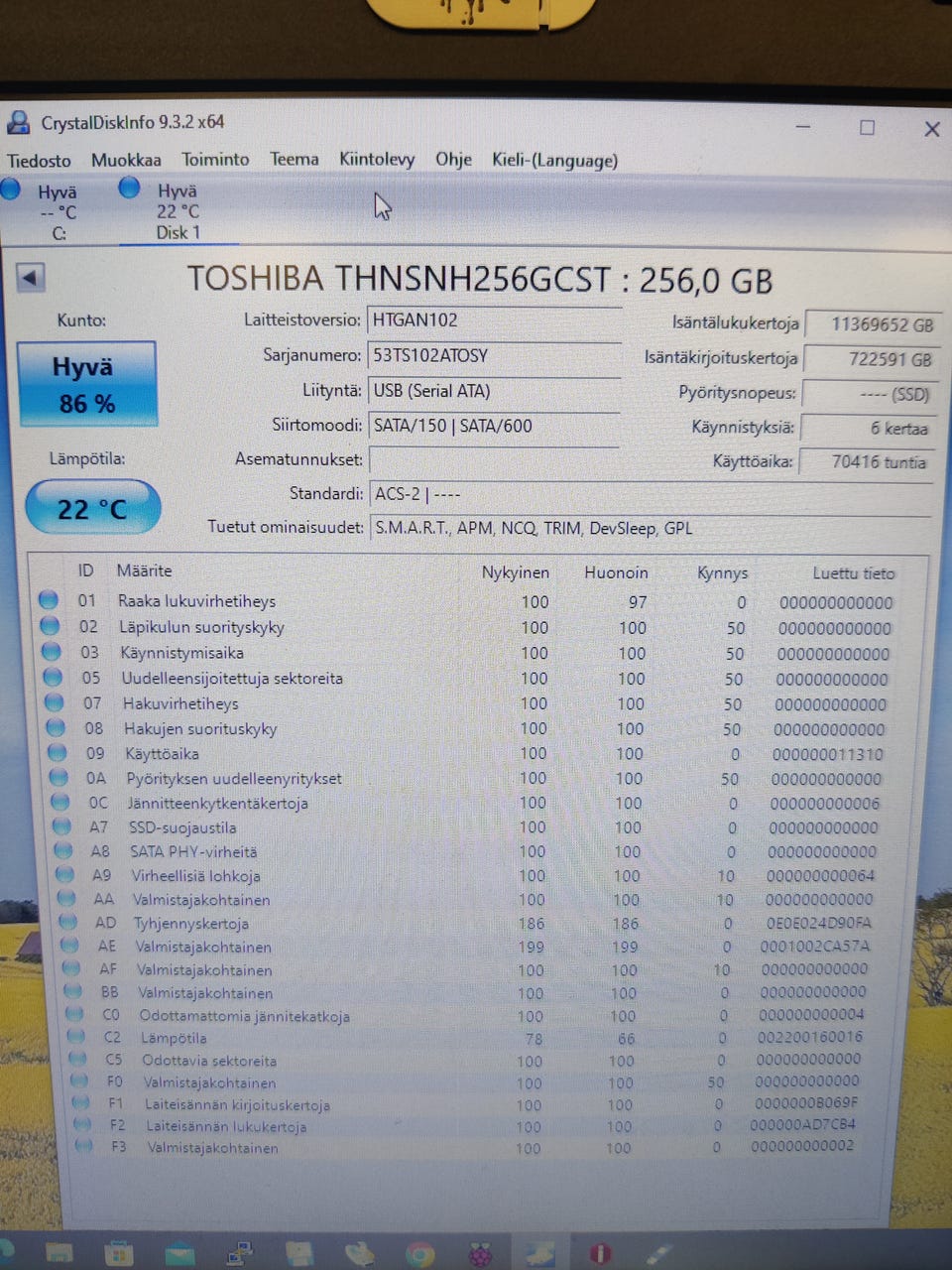Click status icon for Uudelleensijoitettuja sektoreita
952x1270 pixels.
(x=54, y=678)
